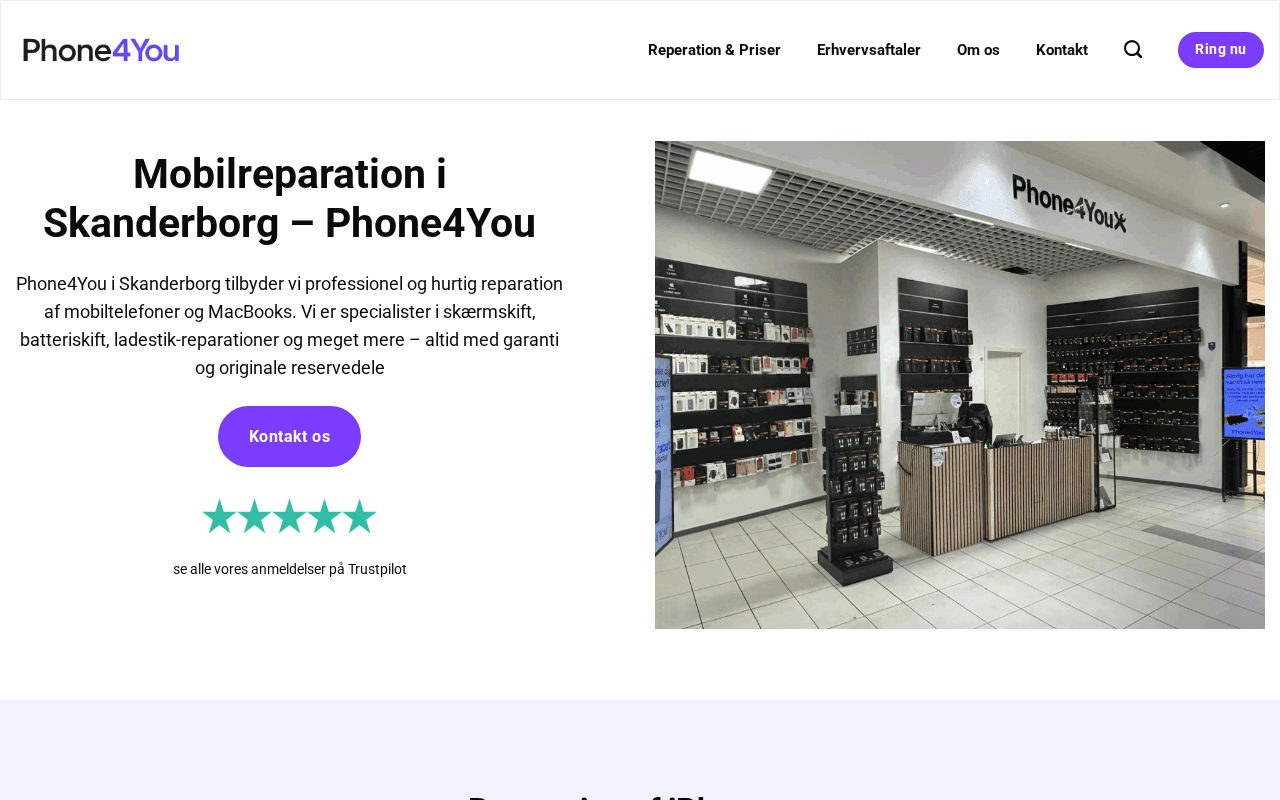This screenshot has height=800, width=1280.
Task: Open the Erhvervsaftaler menu item
Action: 869,50
